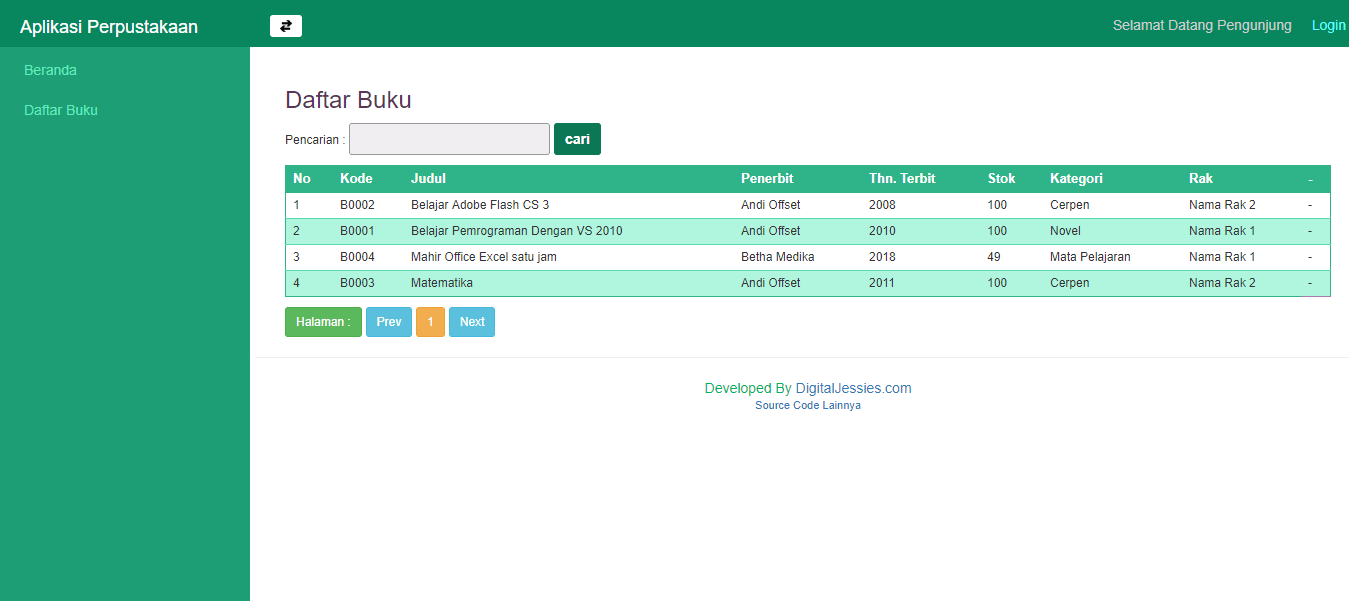Select page 1 in pagination
The width and height of the screenshot is (1349, 601).
[x=430, y=321]
